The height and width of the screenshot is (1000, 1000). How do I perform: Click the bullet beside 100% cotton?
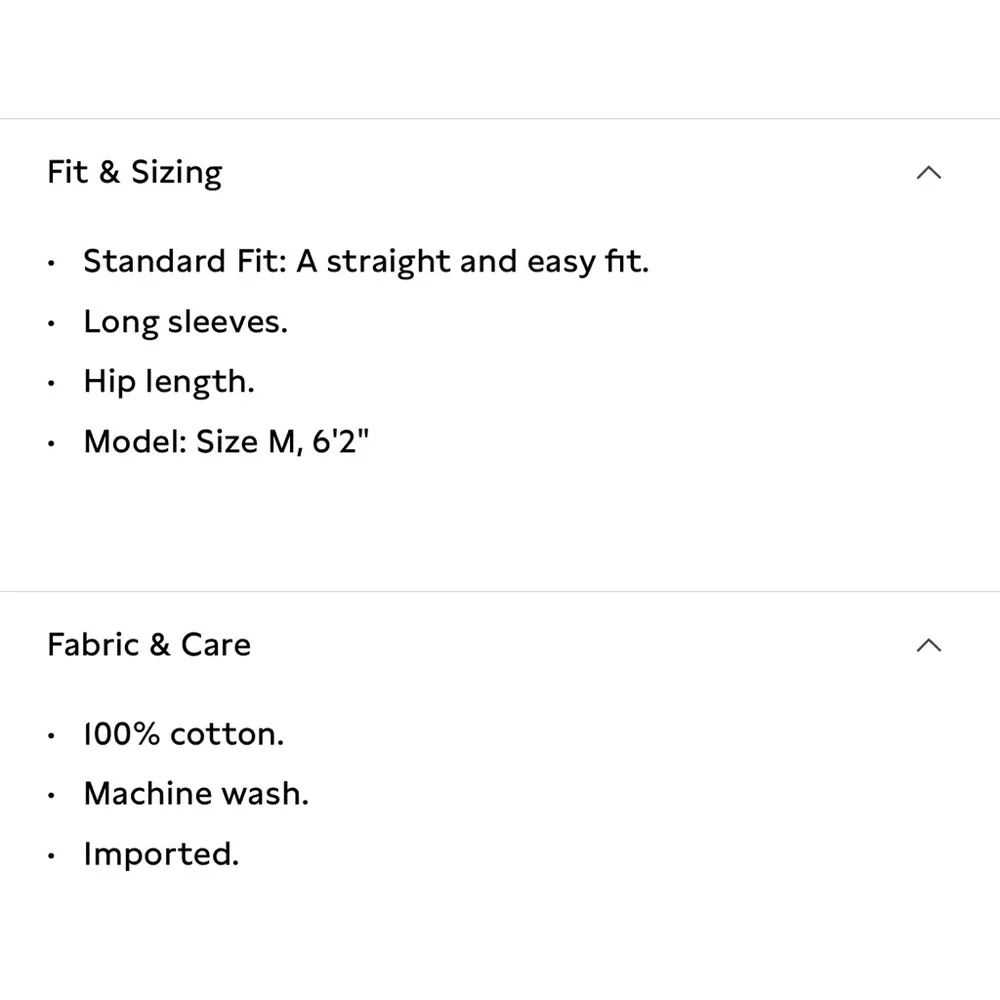coord(51,735)
